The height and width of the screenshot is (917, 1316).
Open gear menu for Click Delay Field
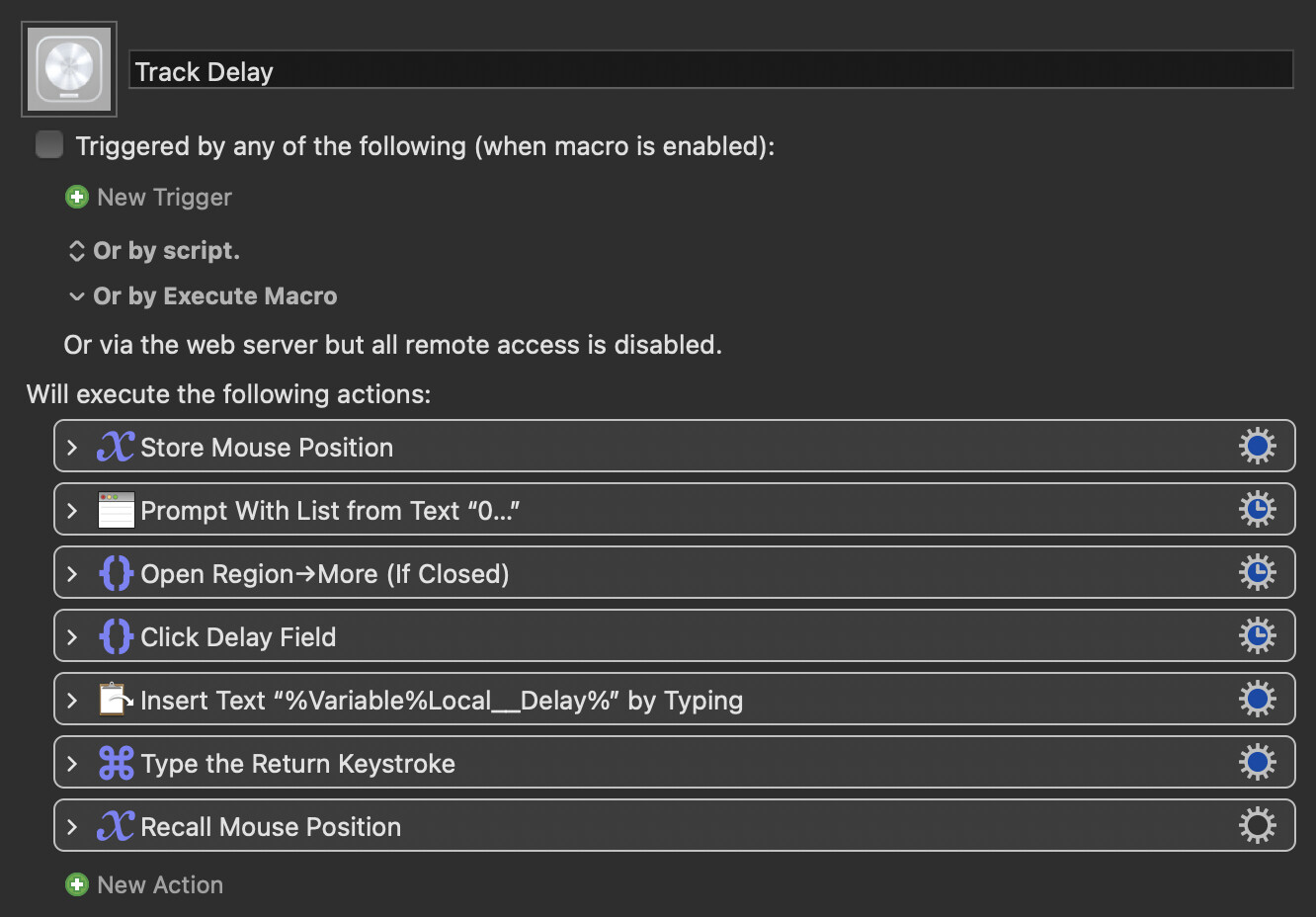pyautogui.click(x=1257, y=636)
